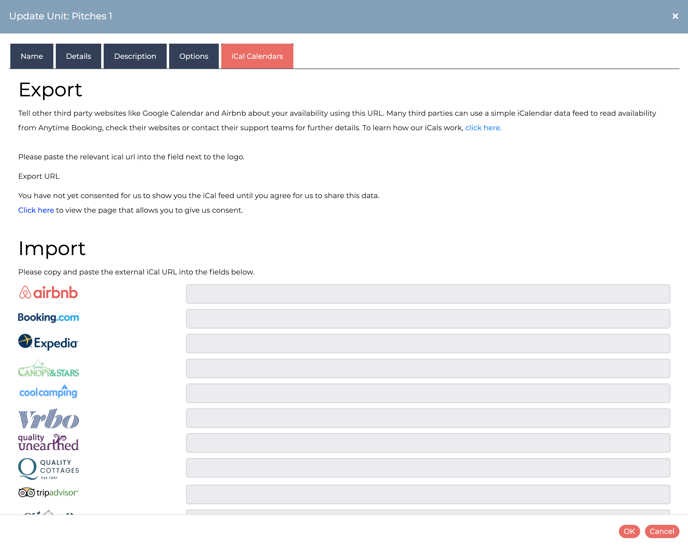Click the Airbnb logo
The image size is (688, 546).
[x=48, y=293]
